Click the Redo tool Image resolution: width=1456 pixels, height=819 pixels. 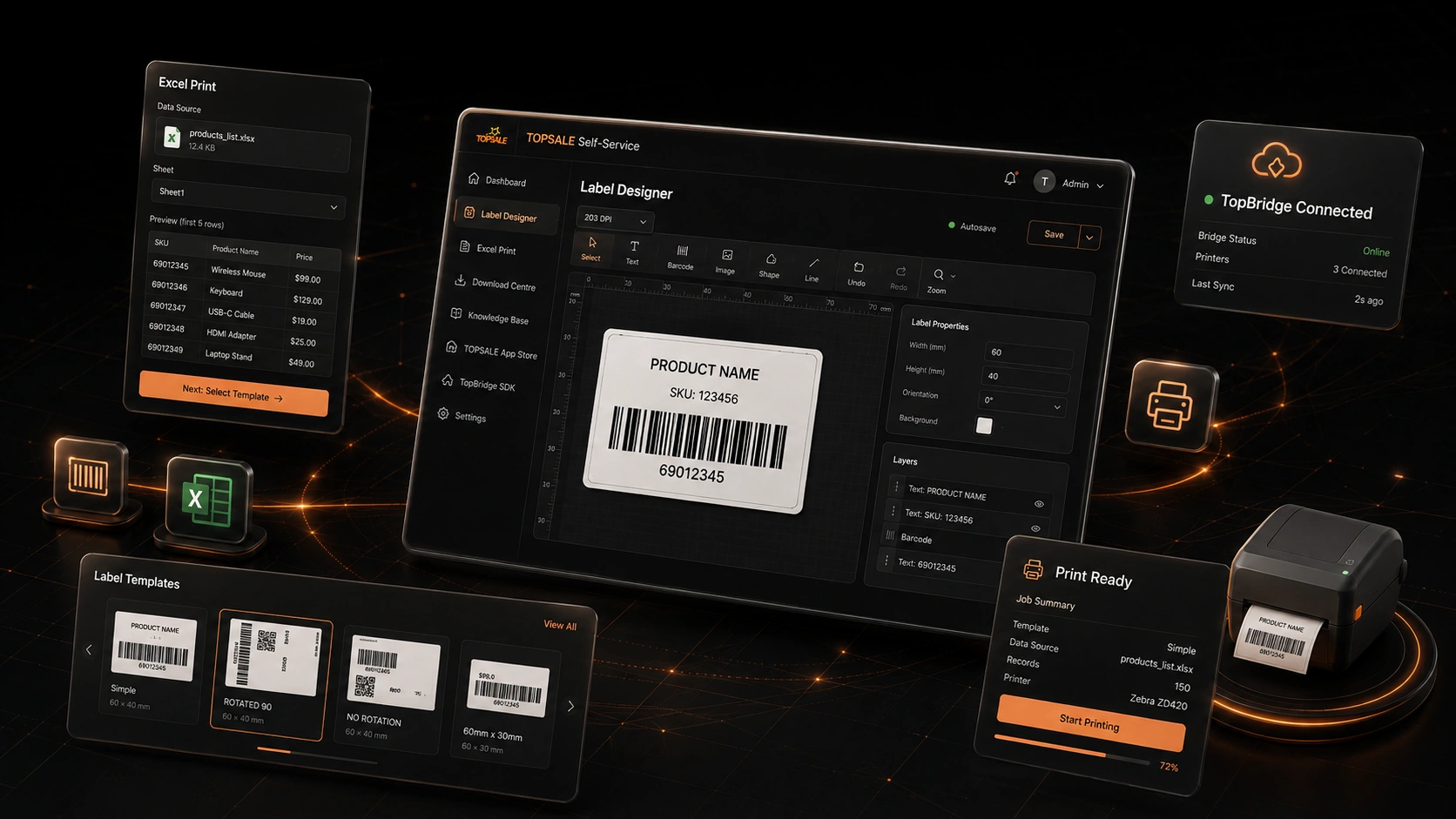900,278
